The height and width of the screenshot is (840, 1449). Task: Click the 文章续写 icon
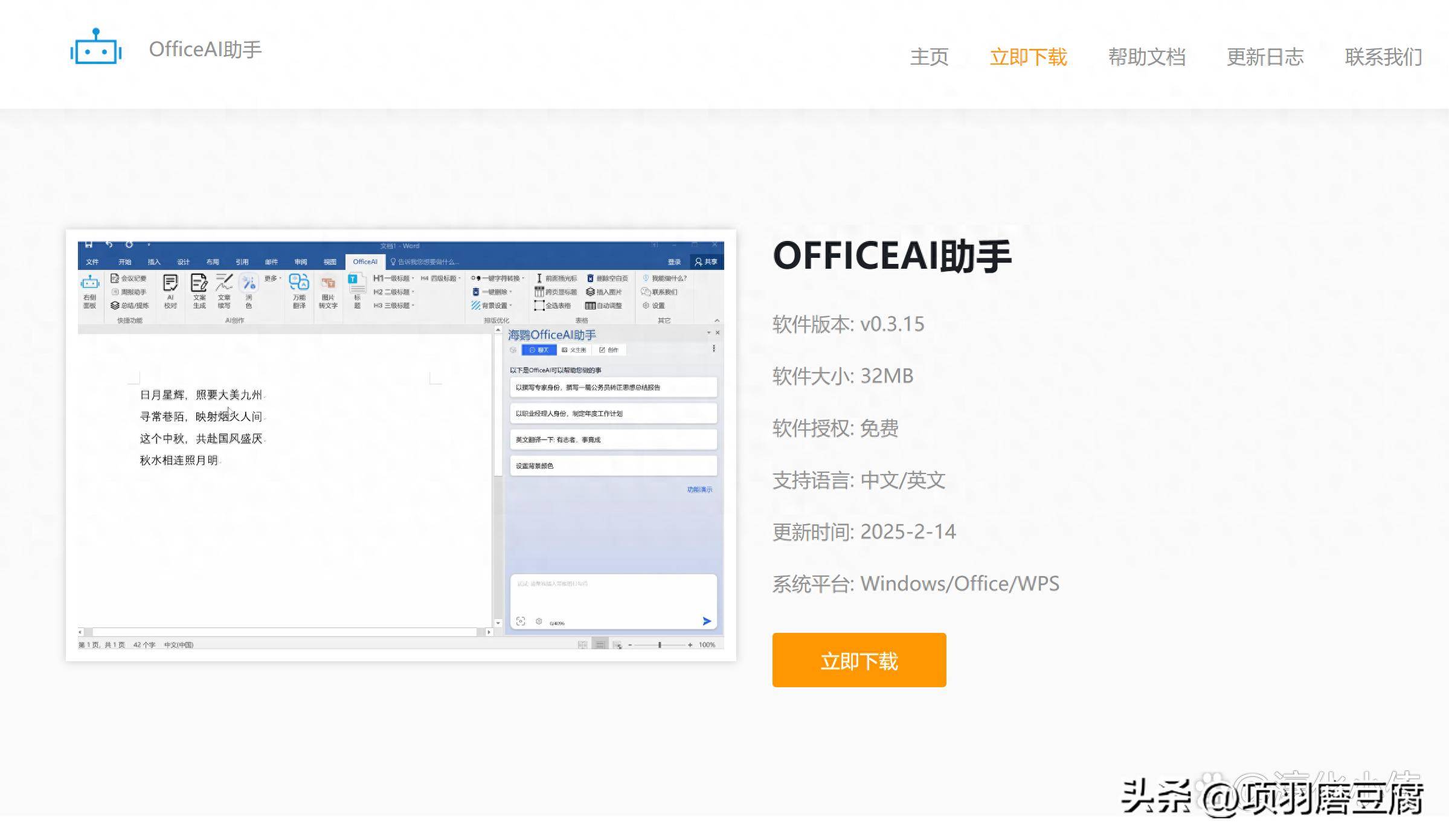click(x=224, y=291)
